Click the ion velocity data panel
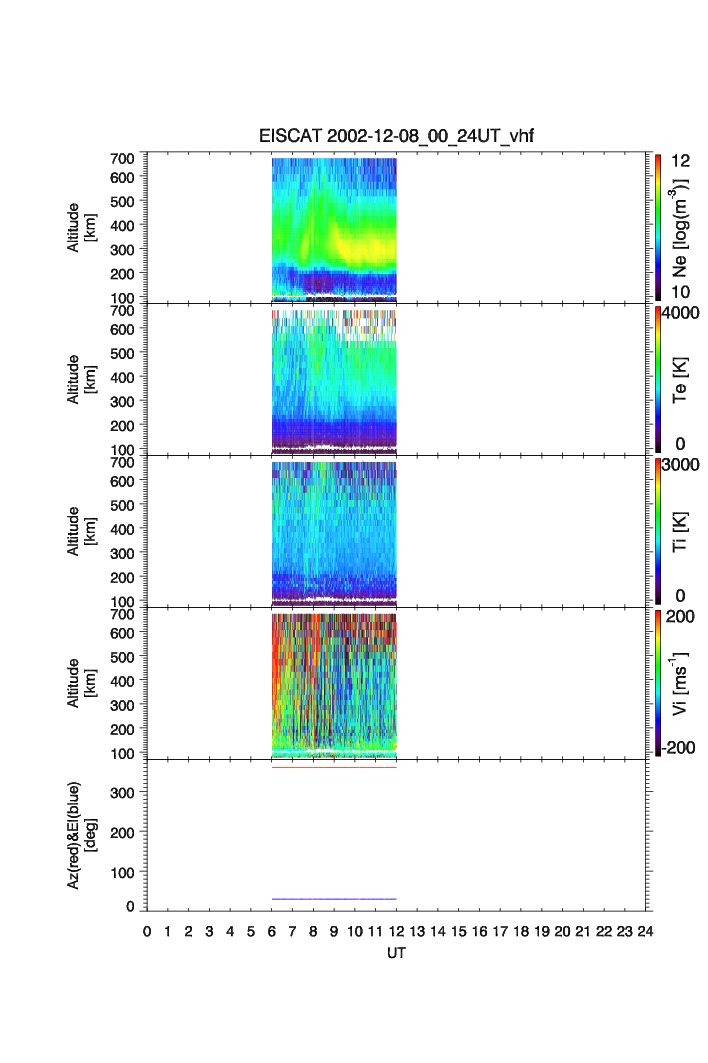 click(x=334, y=684)
